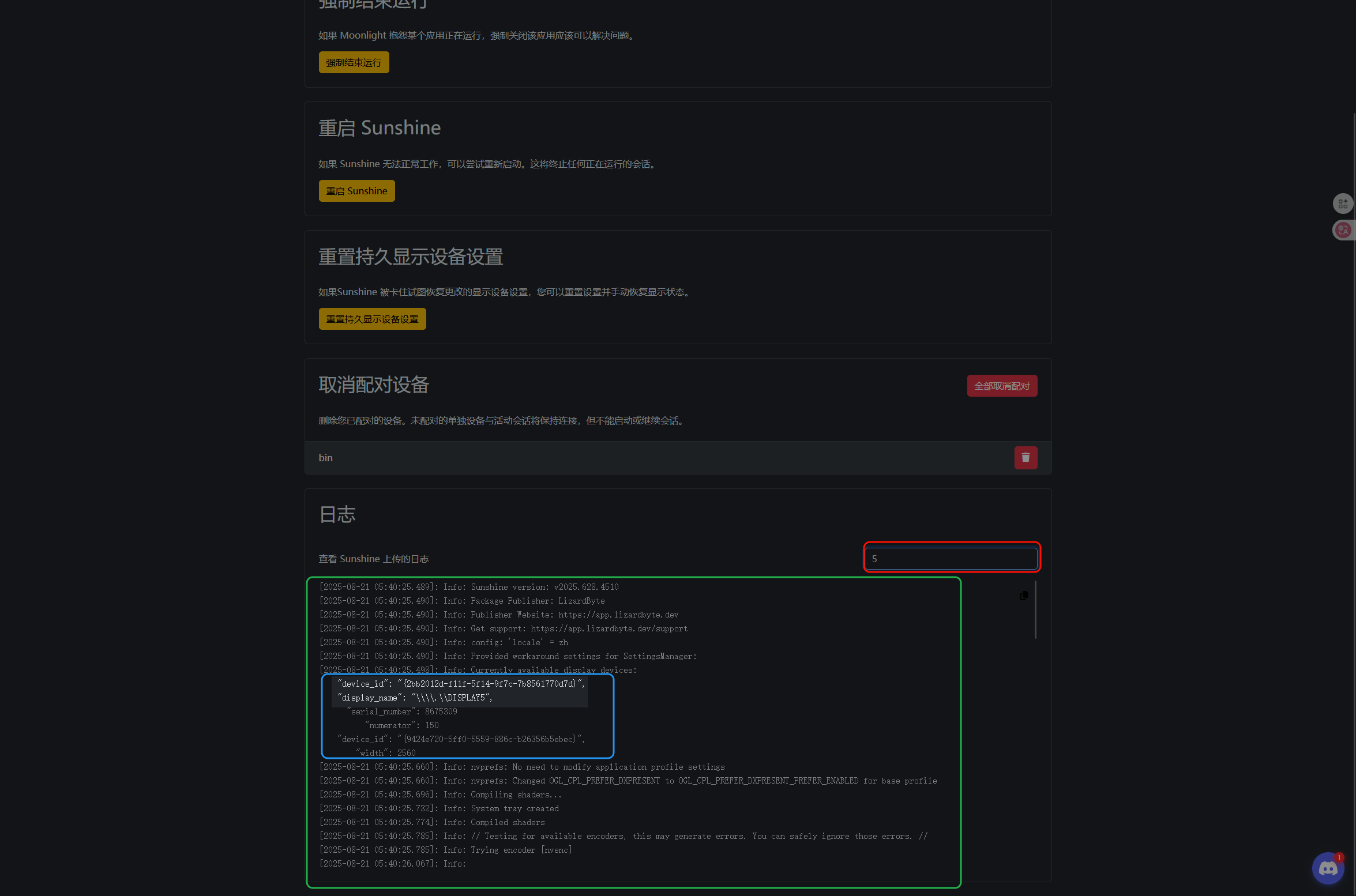The image size is (1356, 896).
Task: Click the red translate floating icon
Action: tap(1342, 230)
